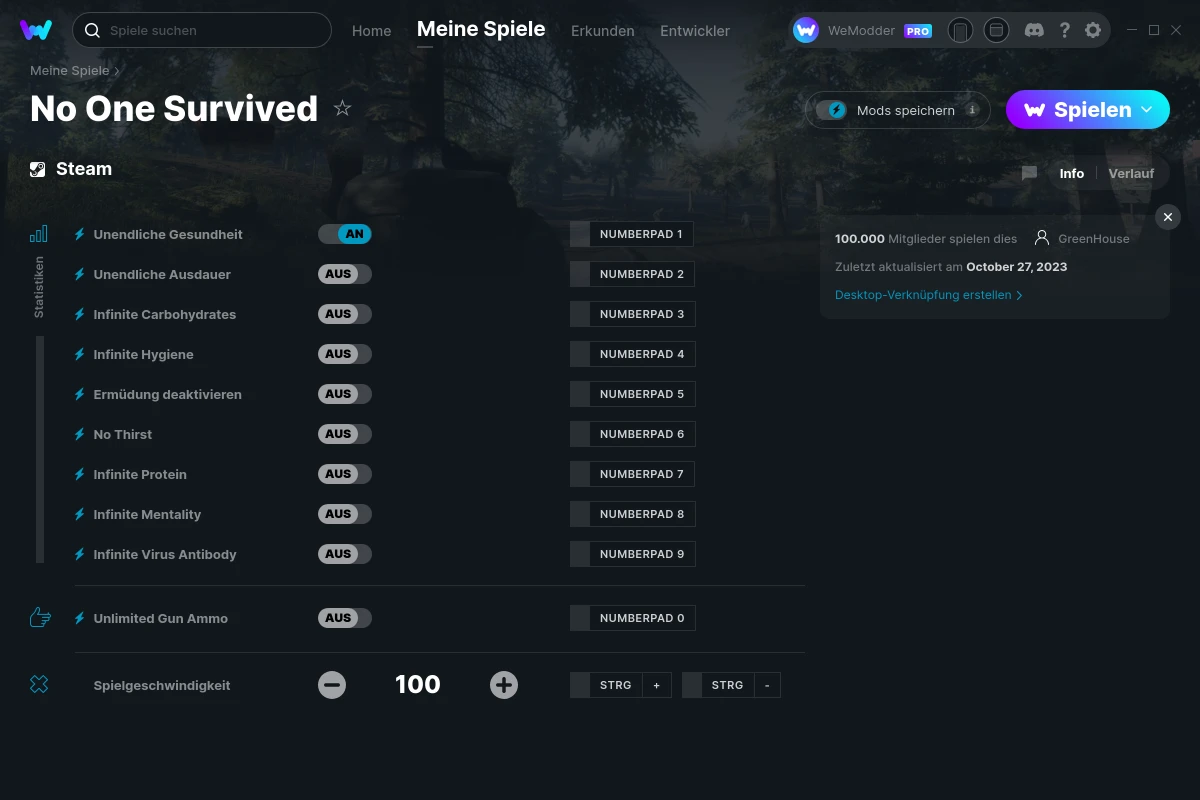Image resolution: width=1200 pixels, height=800 pixels.
Task: Click the lightning icon beside Infinite Carbohydrates
Action: pos(80,314)
